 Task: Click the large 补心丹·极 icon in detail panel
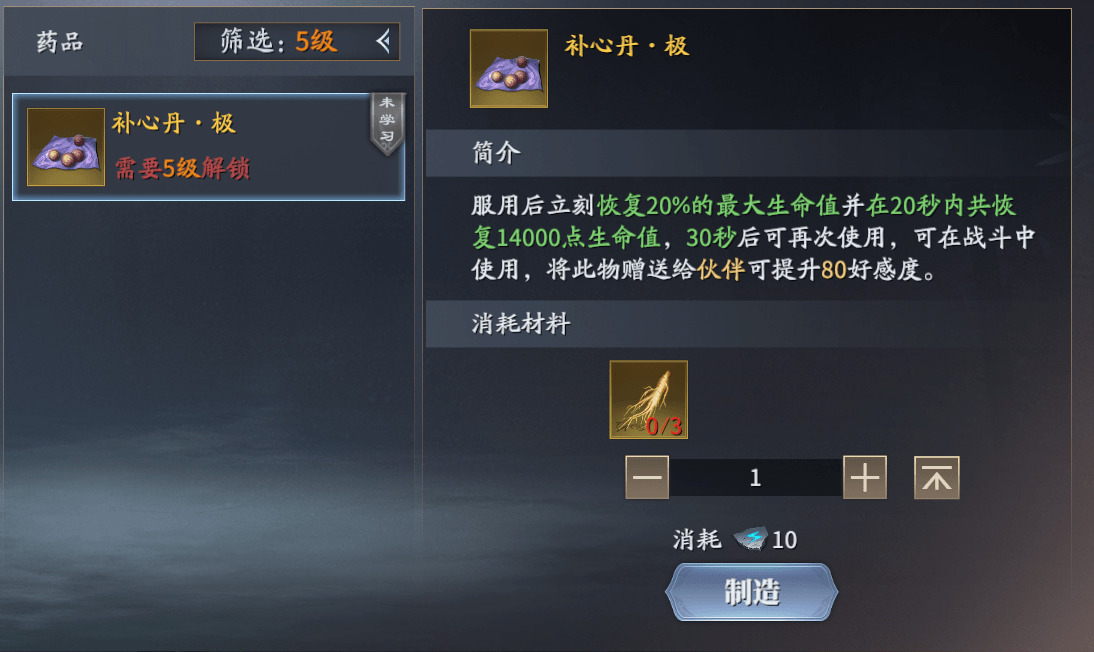(509, 68)
